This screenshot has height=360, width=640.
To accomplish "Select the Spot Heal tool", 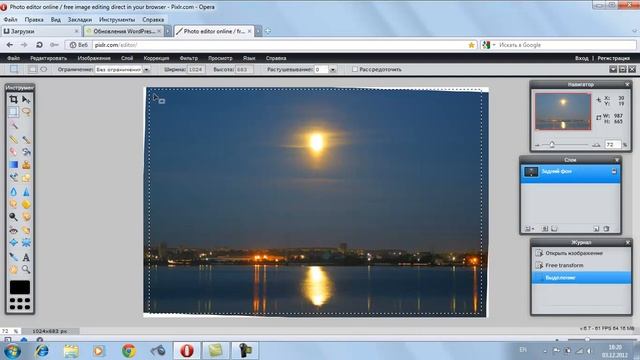I will pyautogui.click(x=26, y=230).
